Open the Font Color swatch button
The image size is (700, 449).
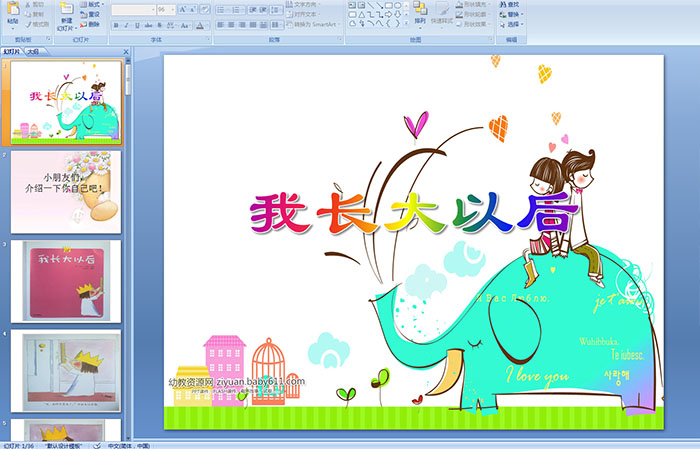click(x=200, y=25)
